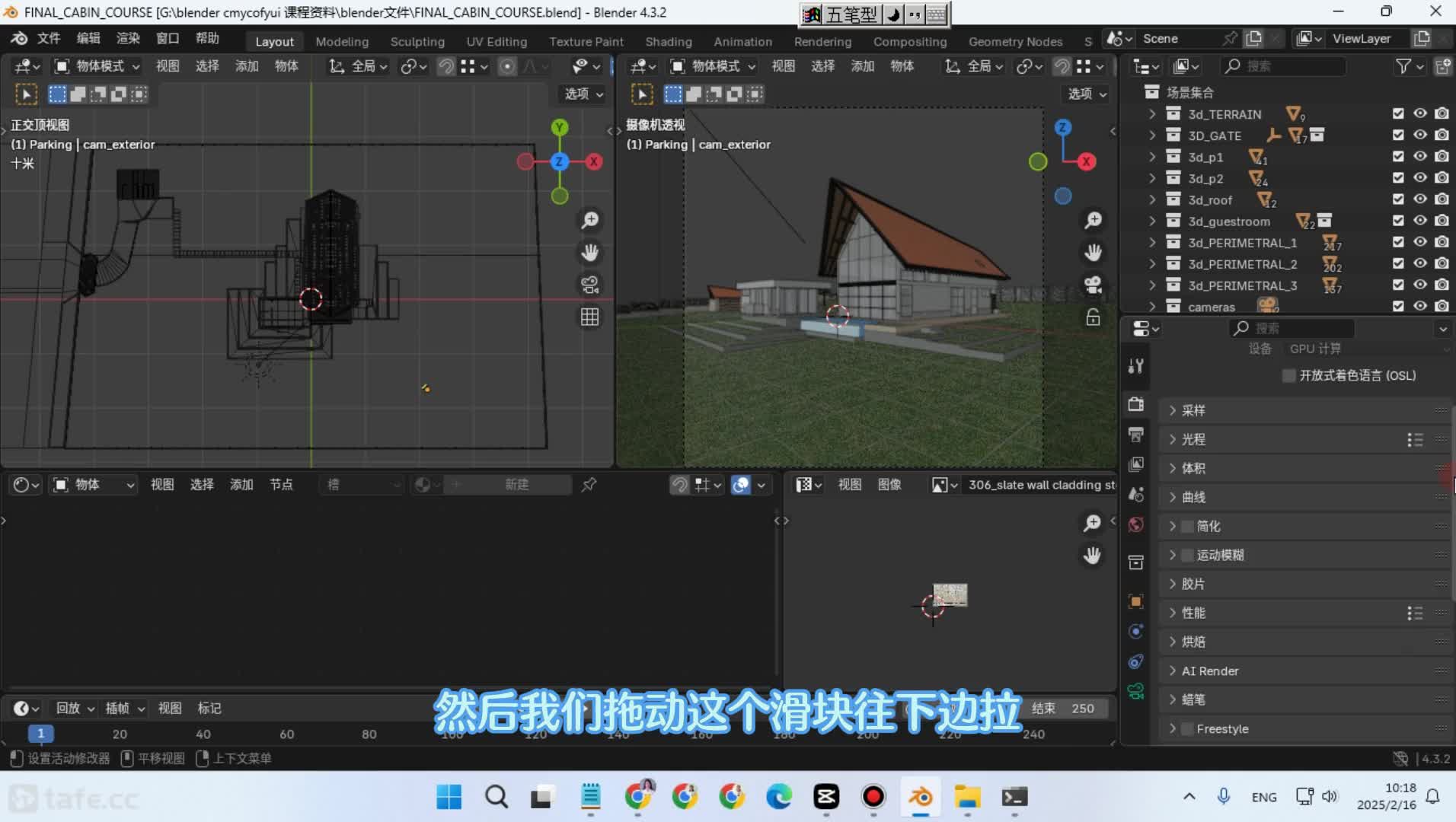1456x822 pixels.
Task: Click the pin icon in the node editor header
Action: pyautogui.click(x=589, y=485)
